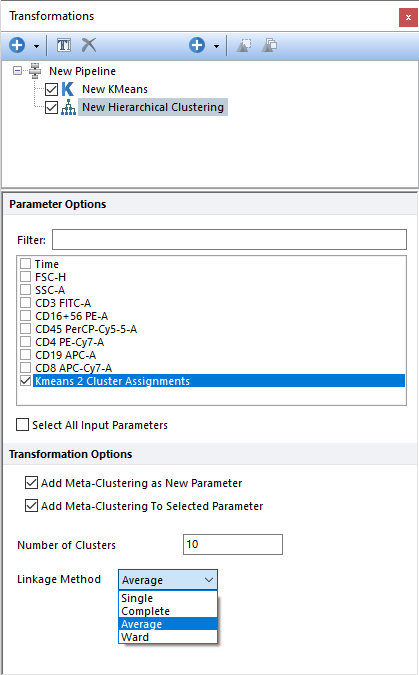Collapse the New Pipeline tree node
The height and width of the screenshot is (675, 419).
(x=17, y=70)
